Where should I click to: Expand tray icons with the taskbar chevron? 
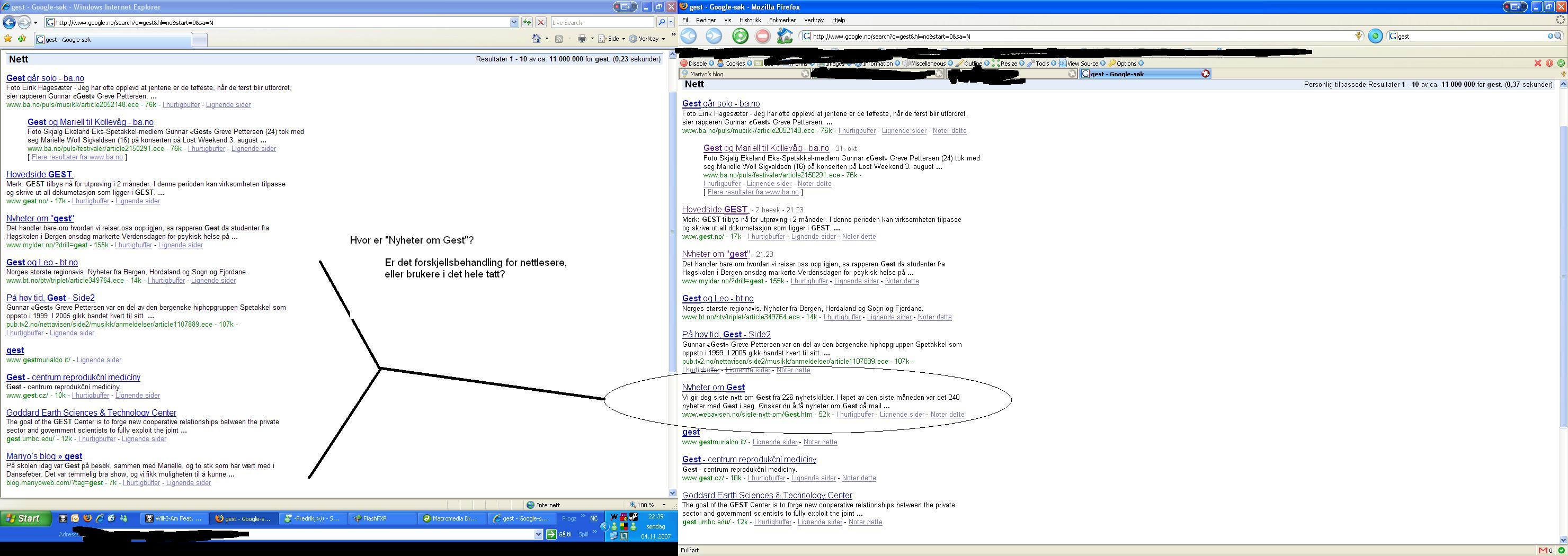(x=604, y=527)
